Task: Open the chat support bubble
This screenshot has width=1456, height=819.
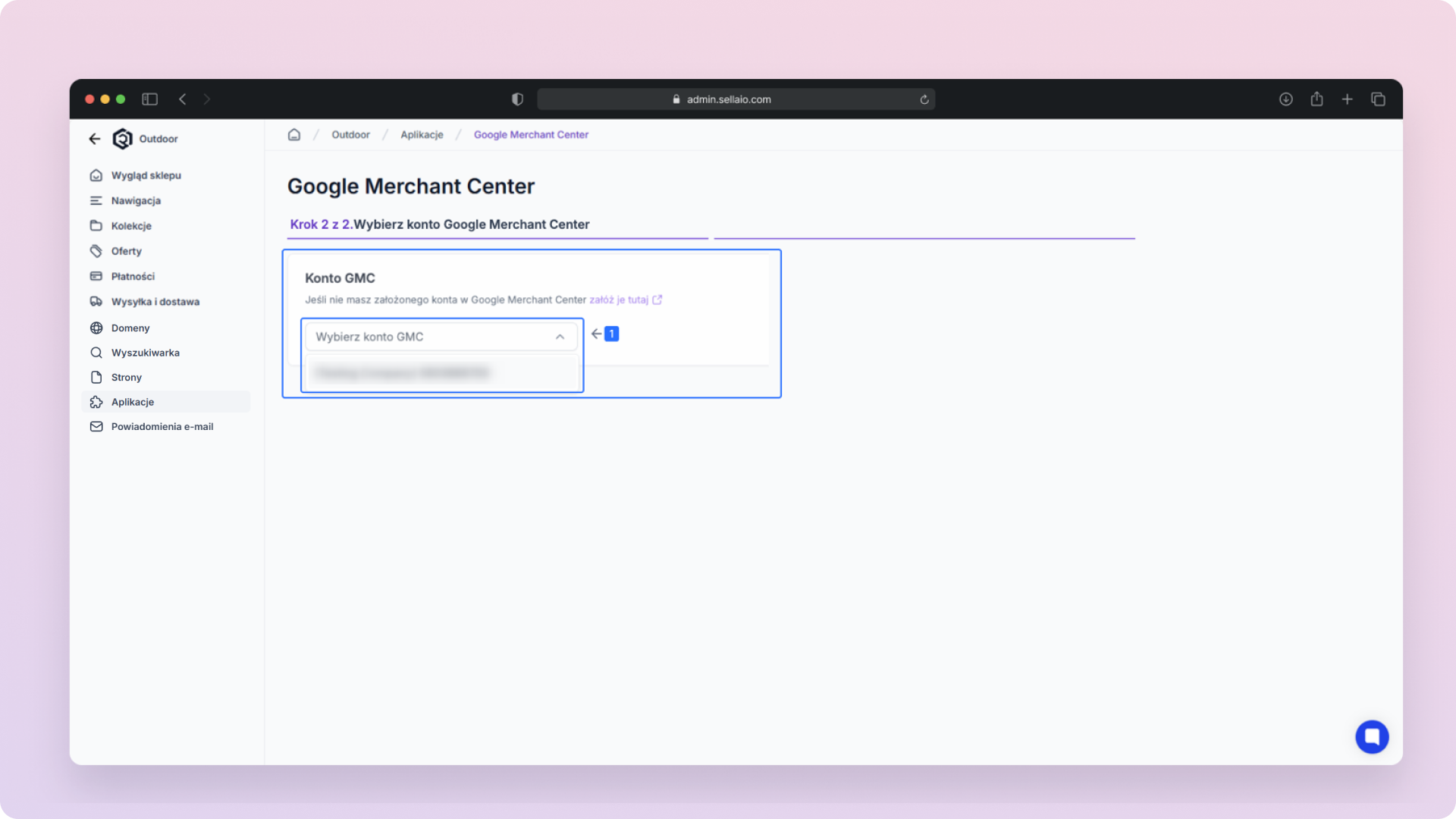Action: click(x=1372, y=736)
